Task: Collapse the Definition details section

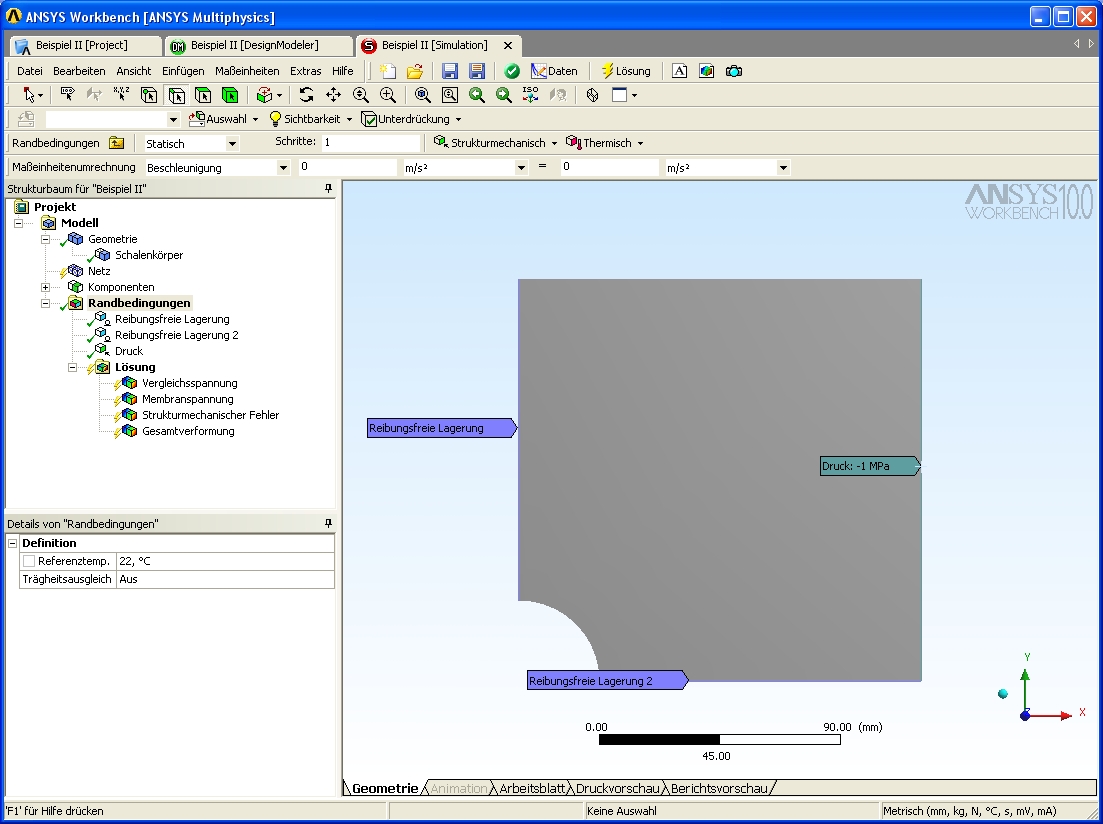Action: pos(12,543)
